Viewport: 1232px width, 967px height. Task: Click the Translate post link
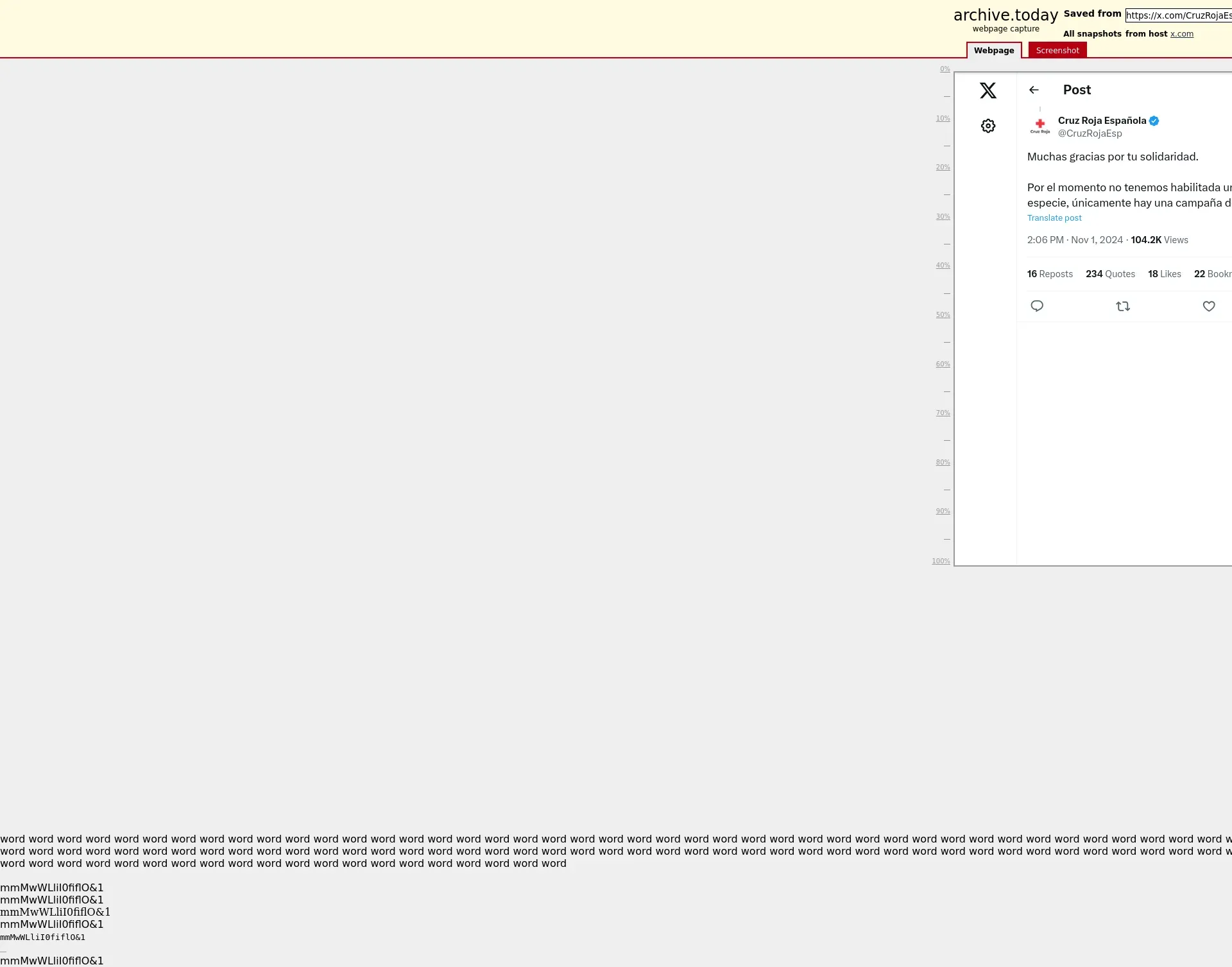[x=1054, y=218]
